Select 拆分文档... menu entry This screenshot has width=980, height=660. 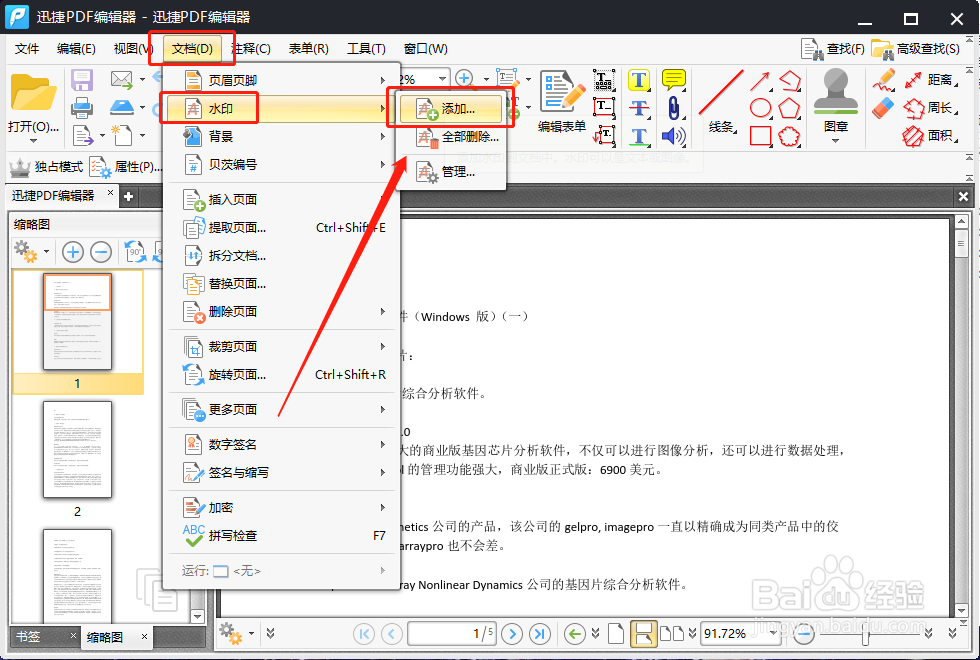coord(281,256)
